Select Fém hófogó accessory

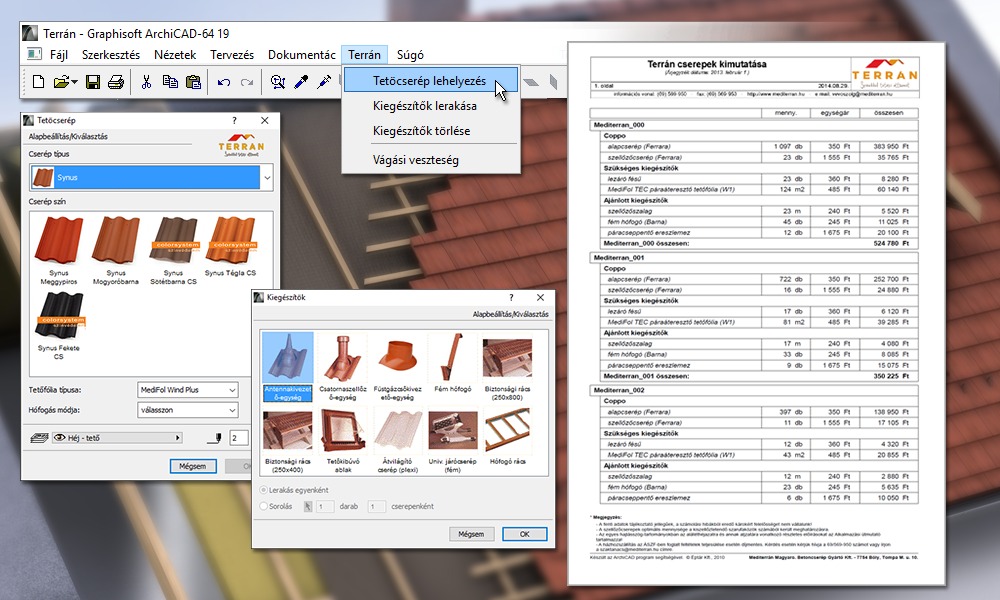(x=452, y=363)
